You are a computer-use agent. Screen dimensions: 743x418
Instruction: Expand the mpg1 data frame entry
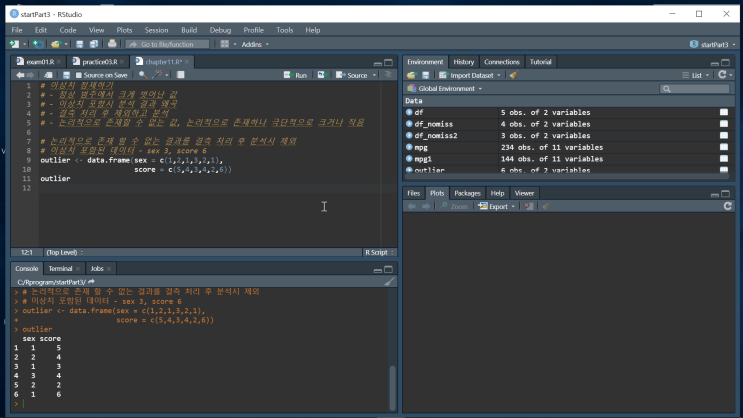(x=409, y=159)
